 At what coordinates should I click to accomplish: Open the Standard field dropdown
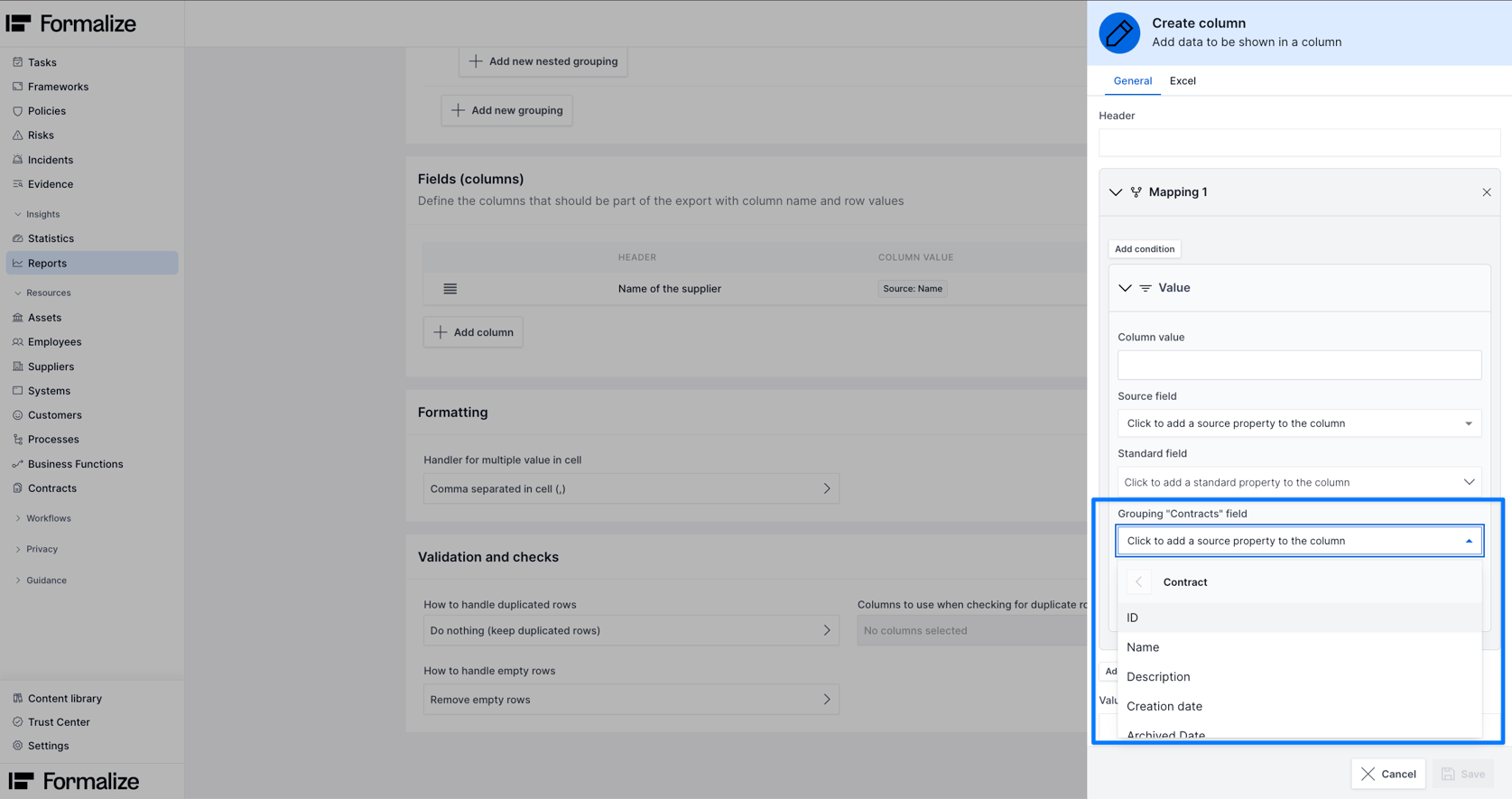point(1298,482)
